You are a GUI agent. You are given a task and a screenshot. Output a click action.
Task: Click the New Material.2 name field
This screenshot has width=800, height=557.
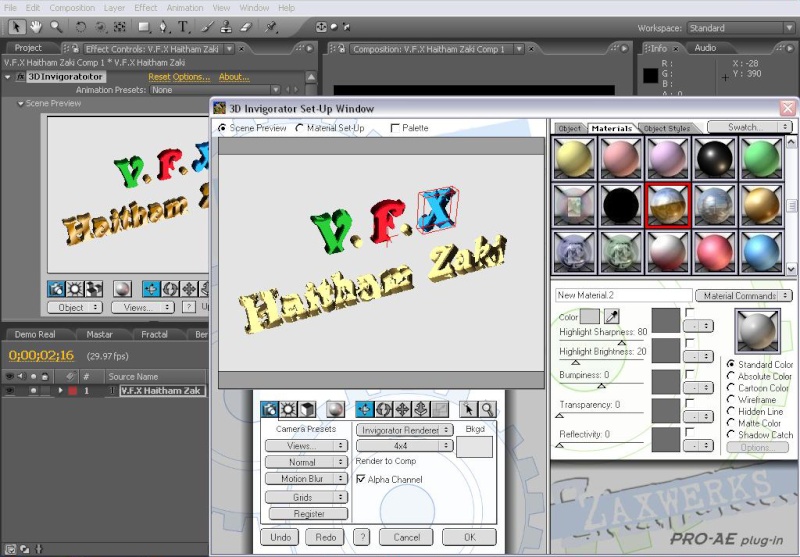tap(623, 295)
